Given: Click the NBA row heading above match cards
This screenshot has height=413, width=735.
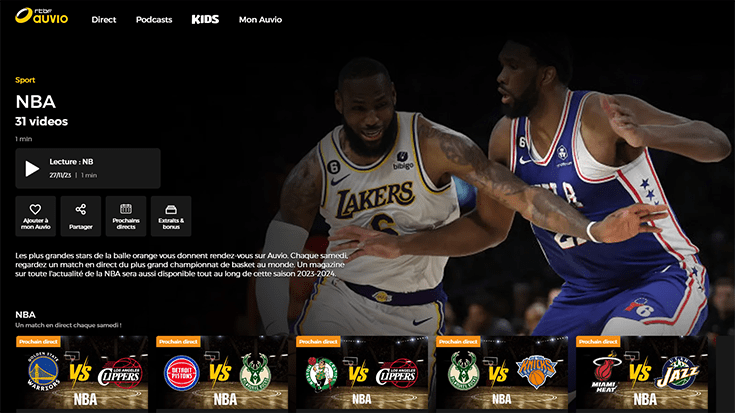Looking at the screenshot, I should [x=25, y=315].
